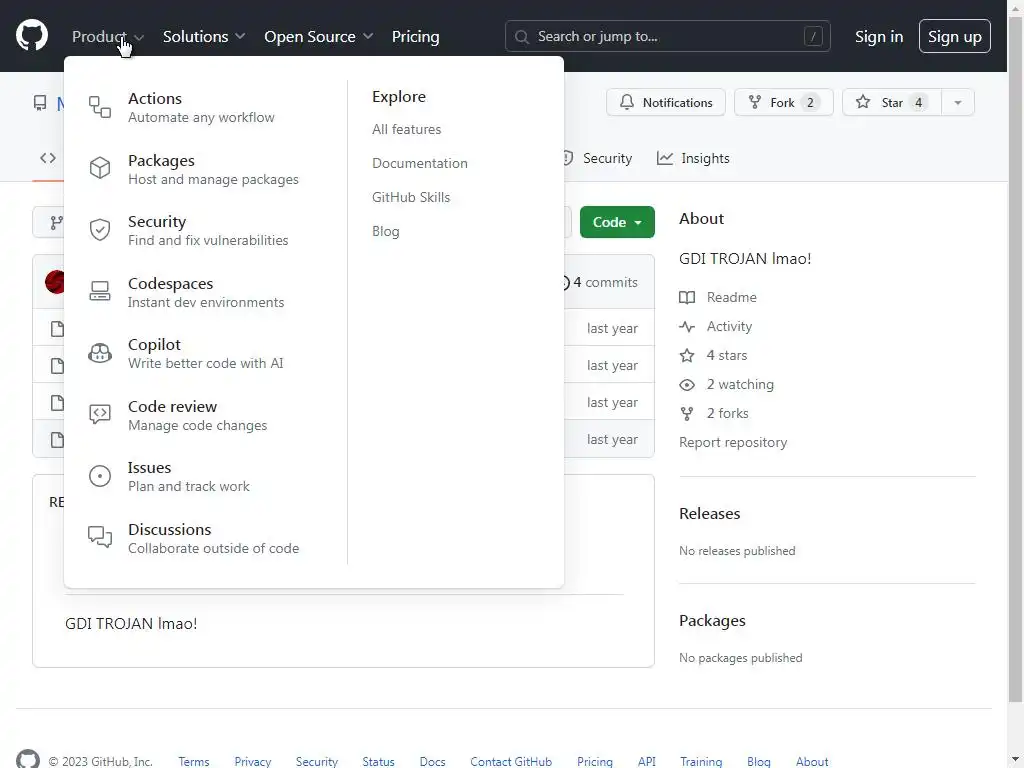Image resolution: width=1024 pixels, height=768 pixels.
Task: Click the Fork button
Action: [x=784, y=103]
